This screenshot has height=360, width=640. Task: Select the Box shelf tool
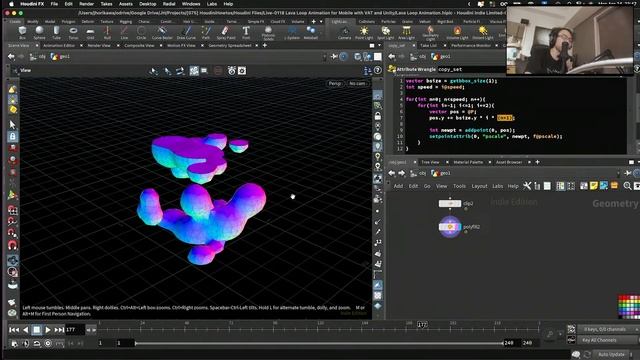(x=22, y=32)
